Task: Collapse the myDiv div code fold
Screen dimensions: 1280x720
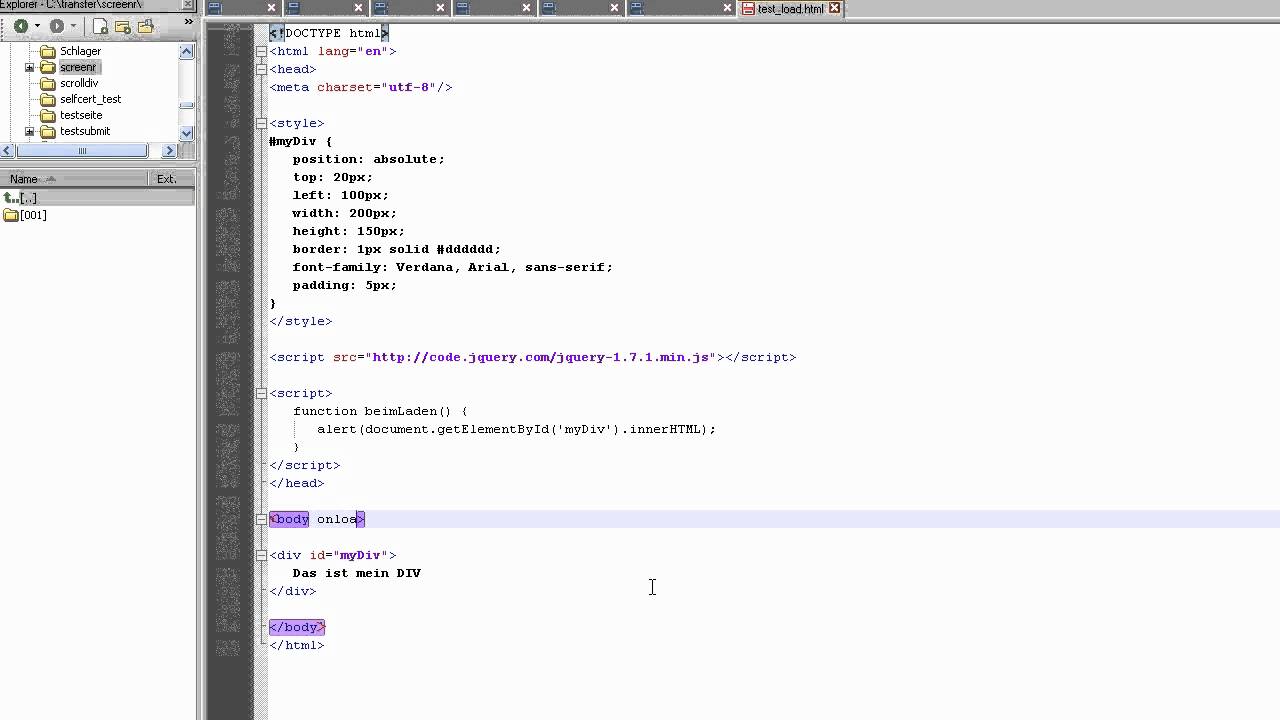Action: click(261, 555)
